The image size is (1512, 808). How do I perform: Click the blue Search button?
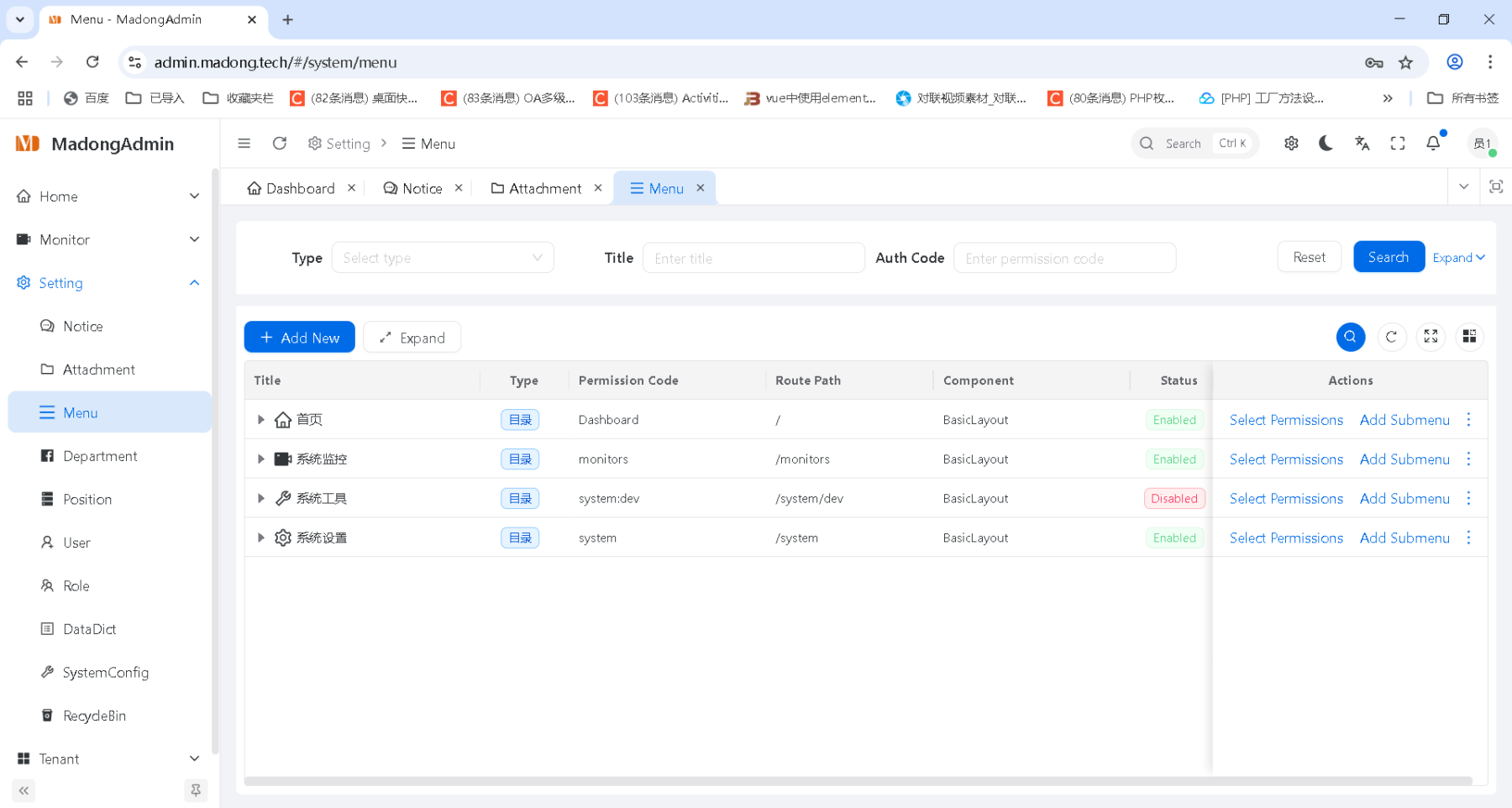(x=1389, y=257)
